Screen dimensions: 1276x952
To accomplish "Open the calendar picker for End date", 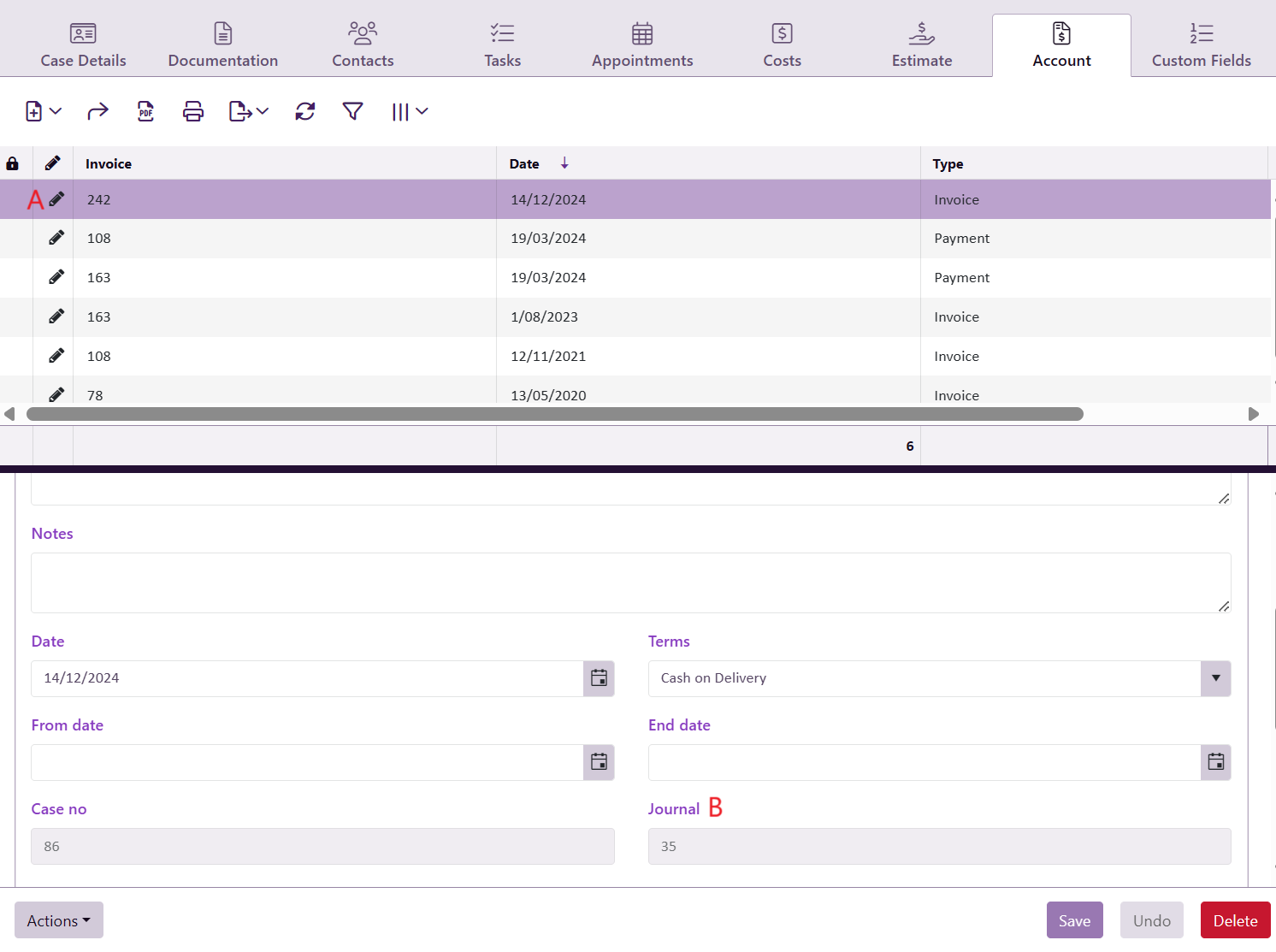I will tap(1215, 762).
